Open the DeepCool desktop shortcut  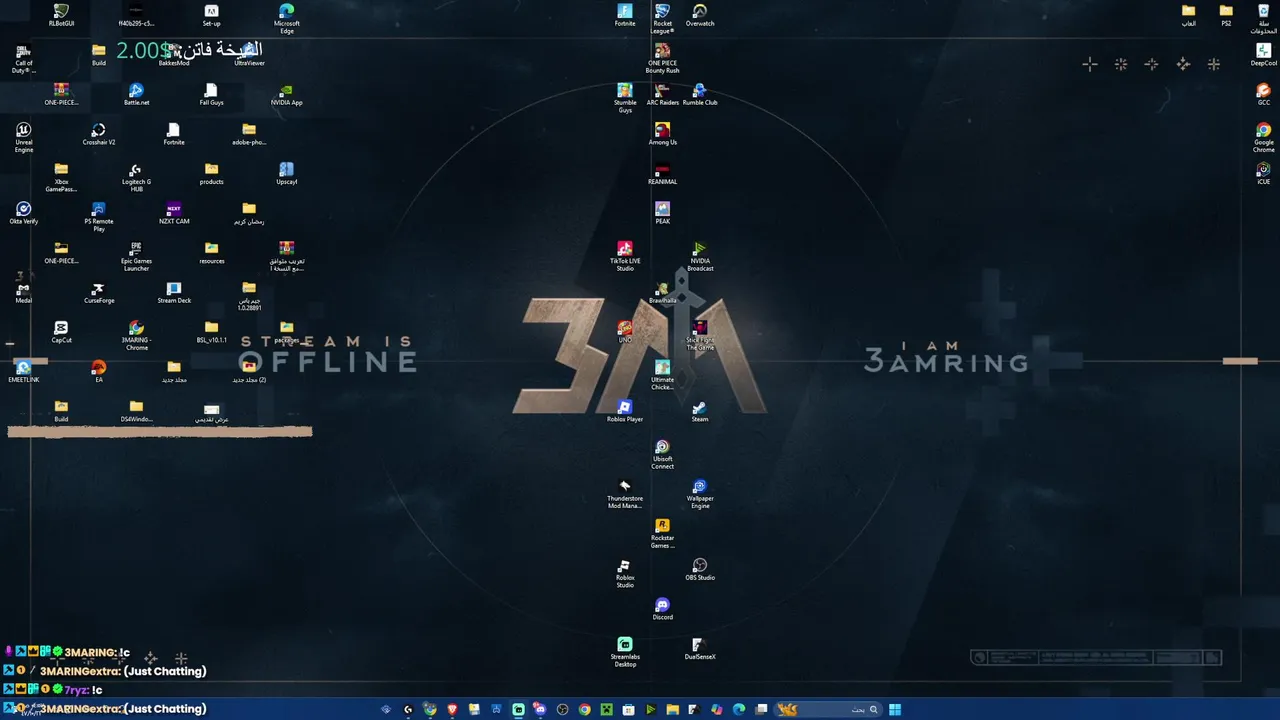pos(1264,55)
